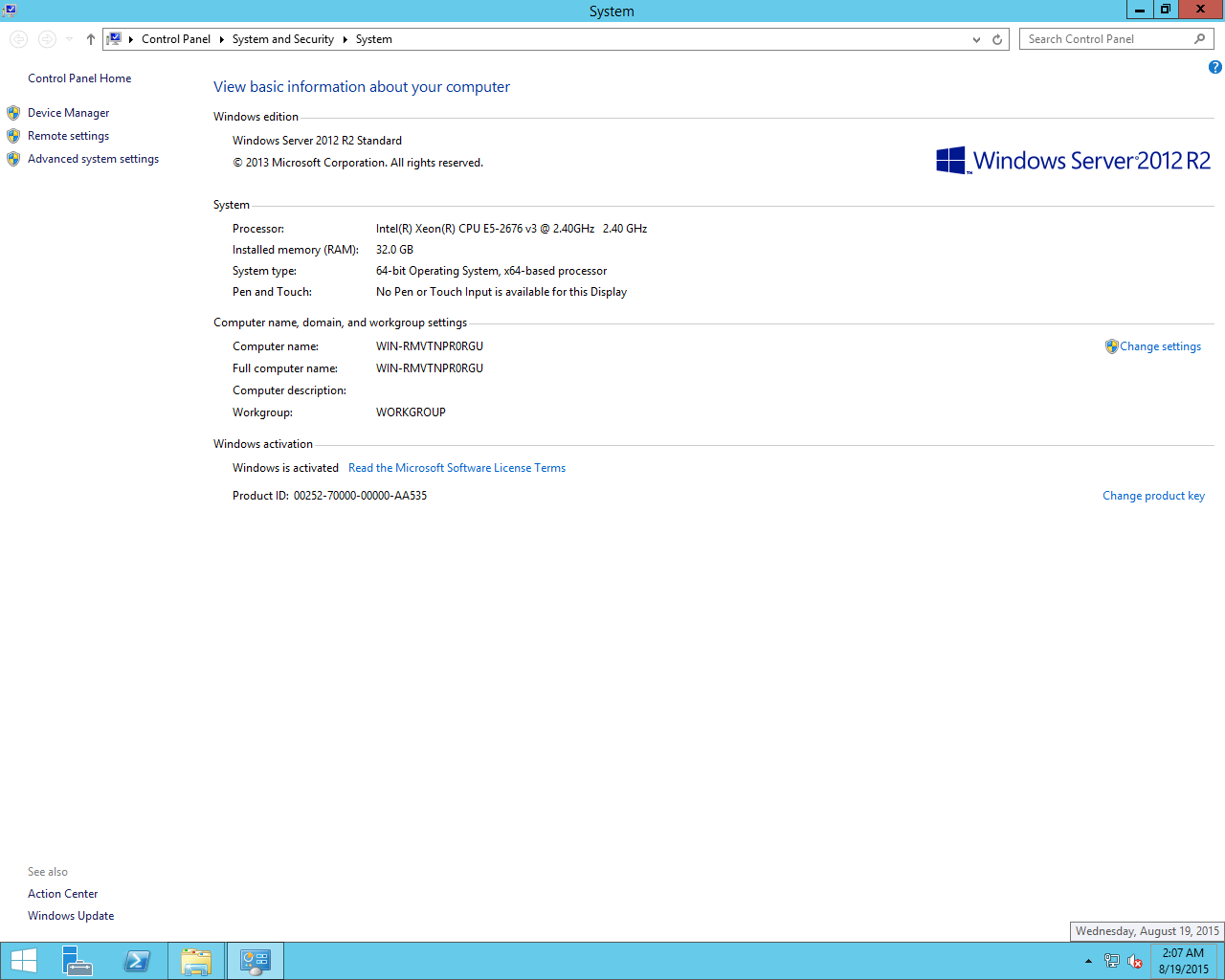Open the Help question mark icon
This screenshot has height=980, width=1225.
1214,67
